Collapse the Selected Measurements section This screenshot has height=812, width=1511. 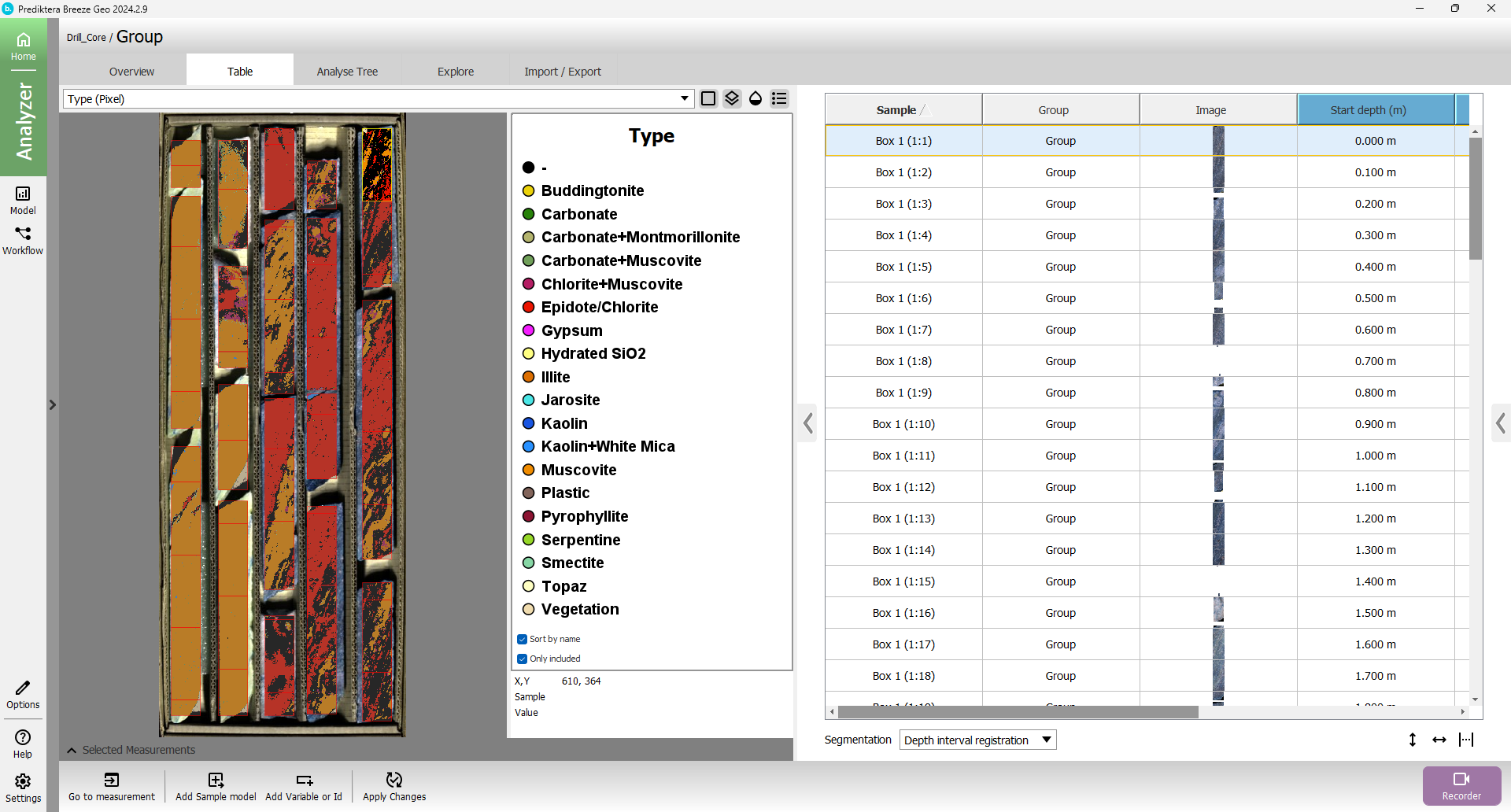tap(72, 750)
